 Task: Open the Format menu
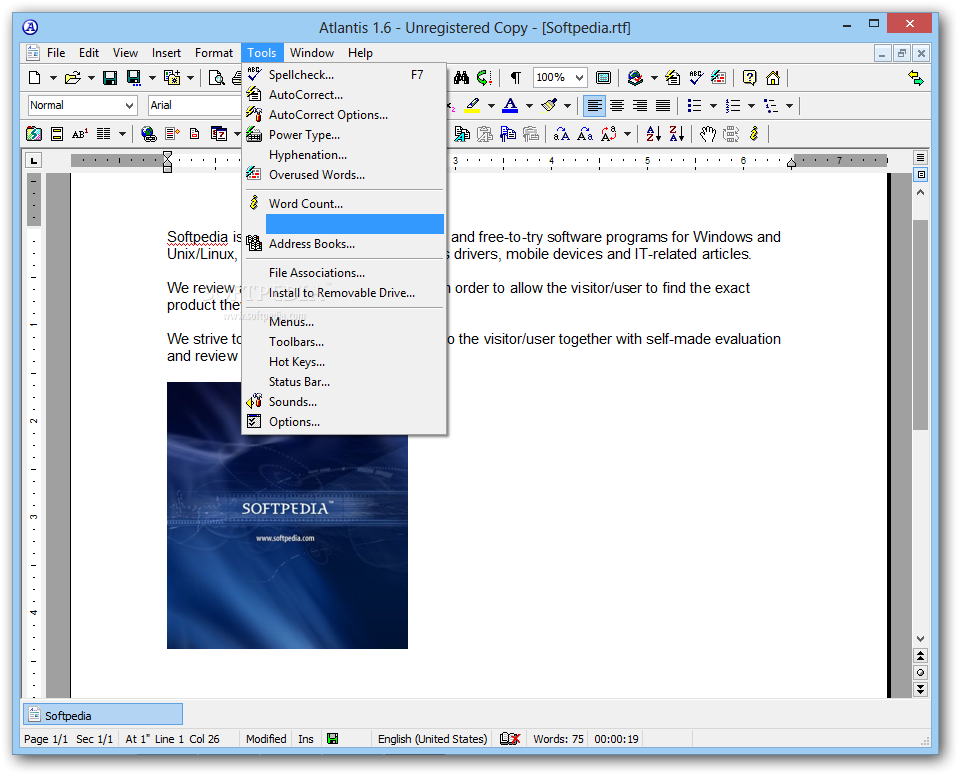[213, 53]
